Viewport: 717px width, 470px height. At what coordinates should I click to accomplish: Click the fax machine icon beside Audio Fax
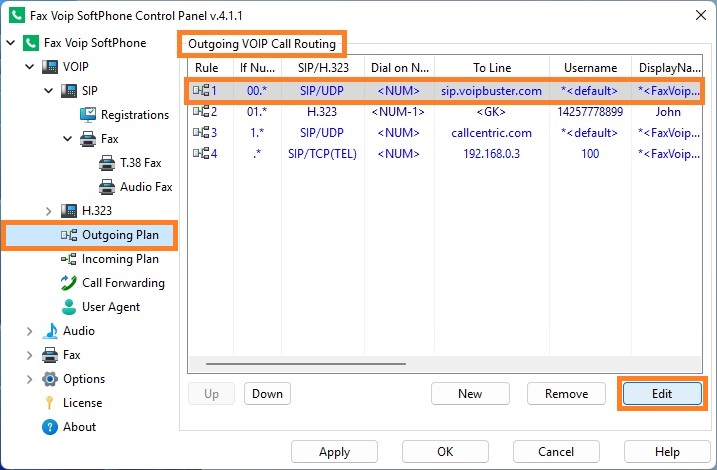107,187
